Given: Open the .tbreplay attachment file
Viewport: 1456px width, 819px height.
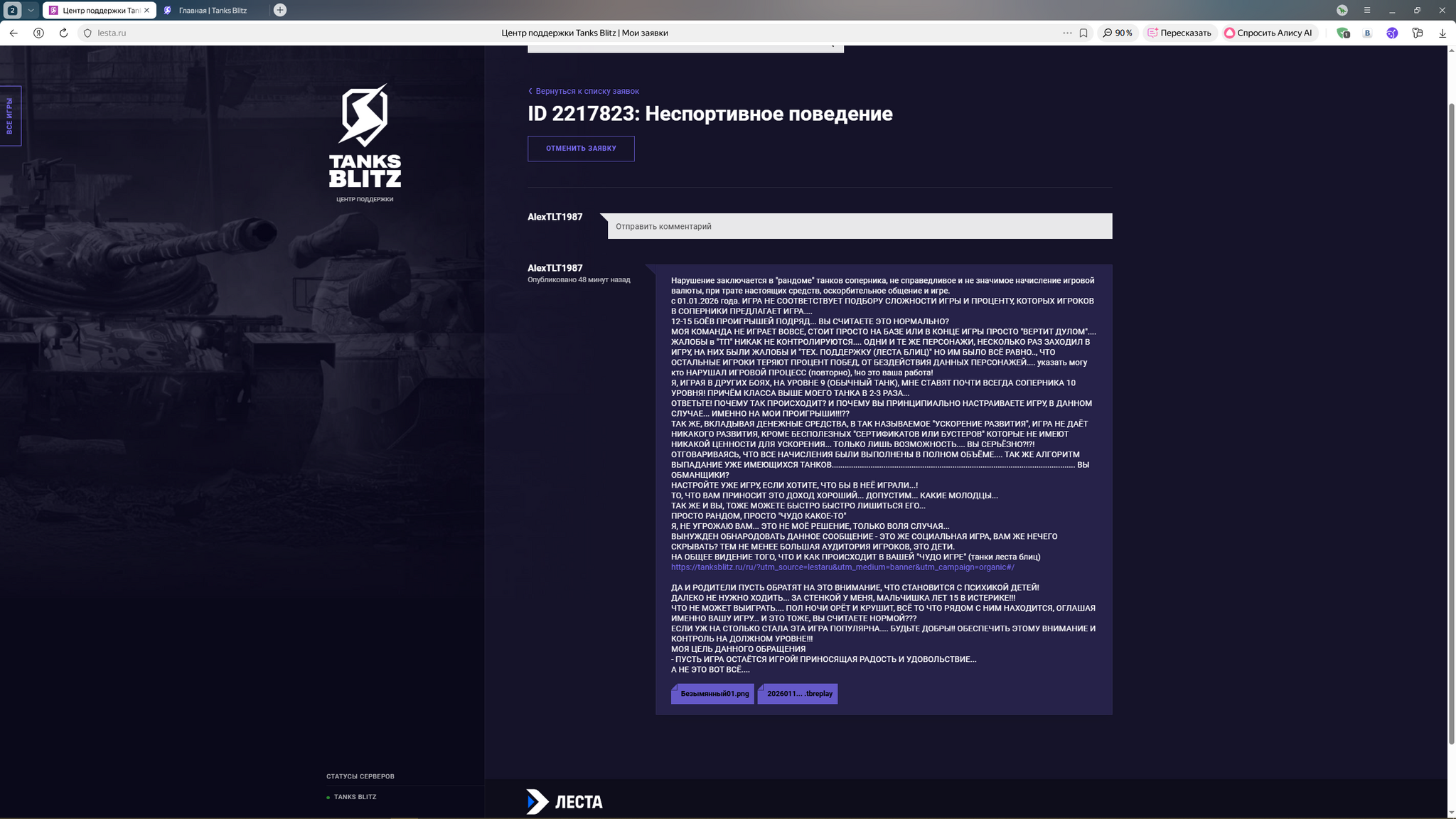Looking at the screenshot, I should click(x=798, y=694).
